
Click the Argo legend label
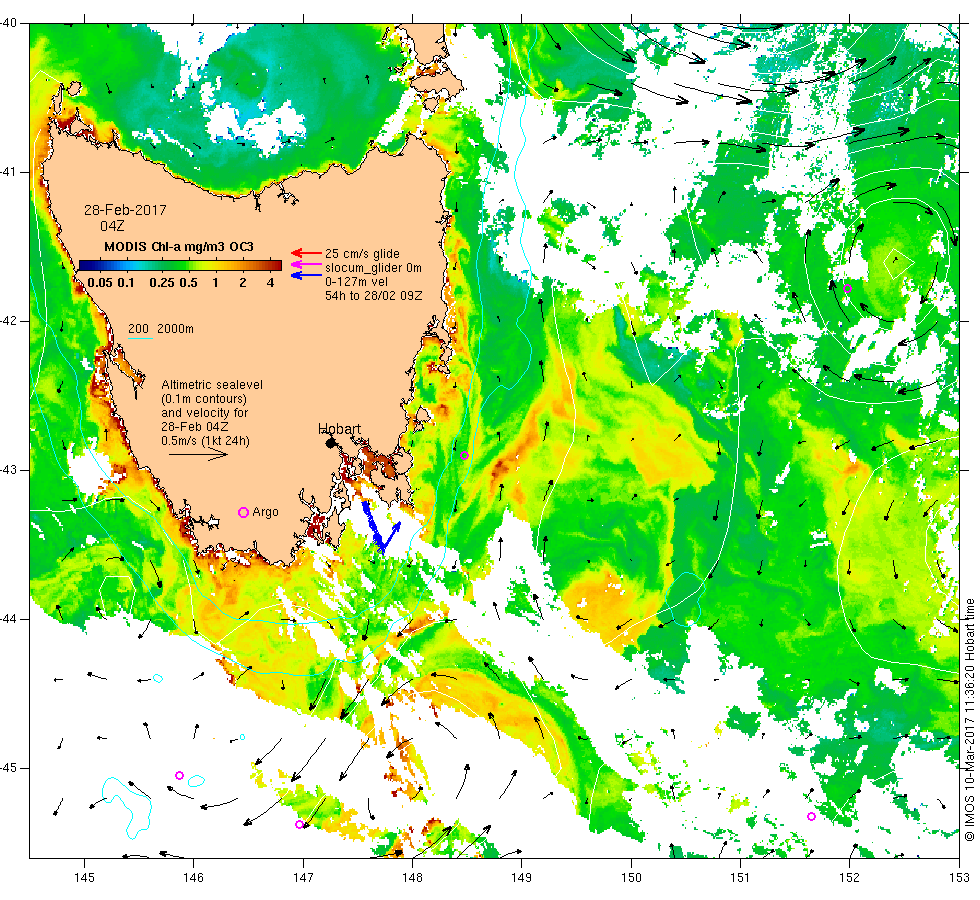266,512
